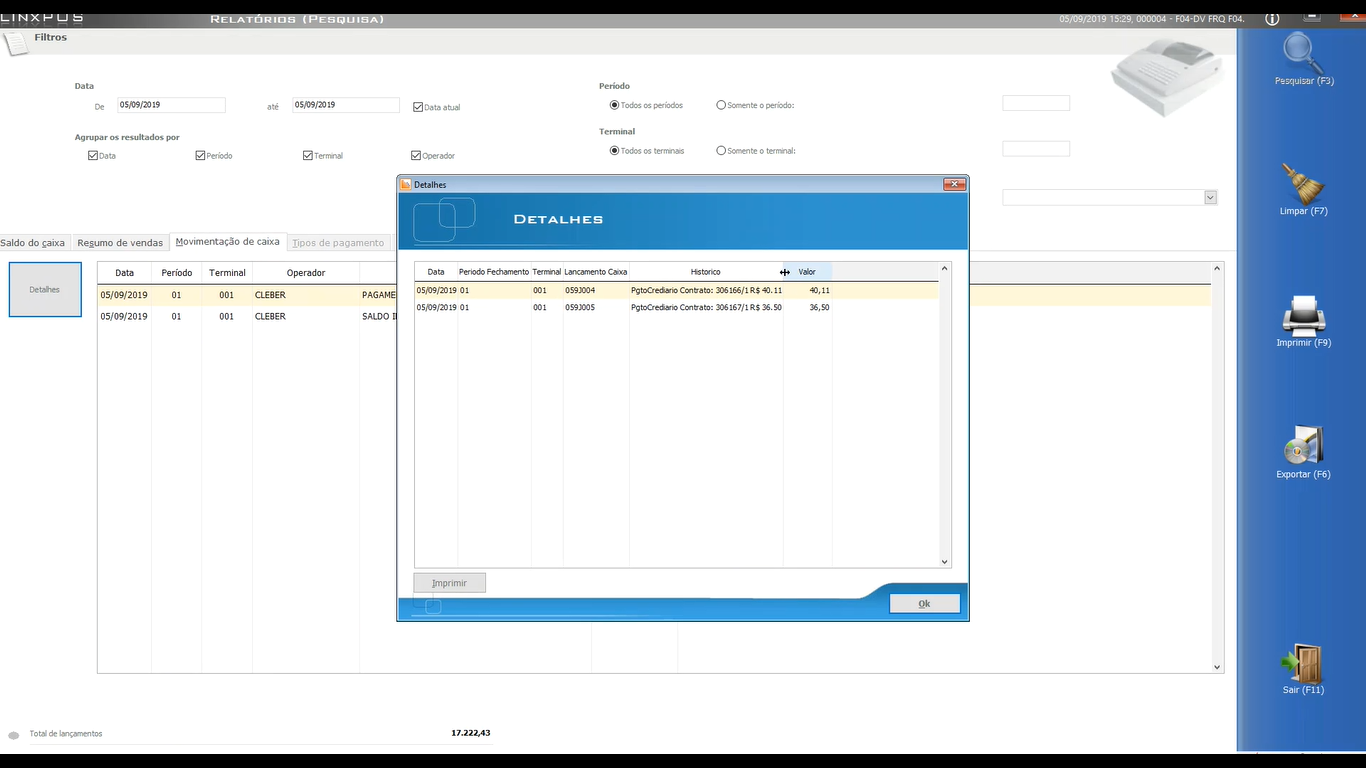Click the Detalhes list scroll-up arrow
The image size is (1366, 768).
pyautogui.click(x=945, y=268)
